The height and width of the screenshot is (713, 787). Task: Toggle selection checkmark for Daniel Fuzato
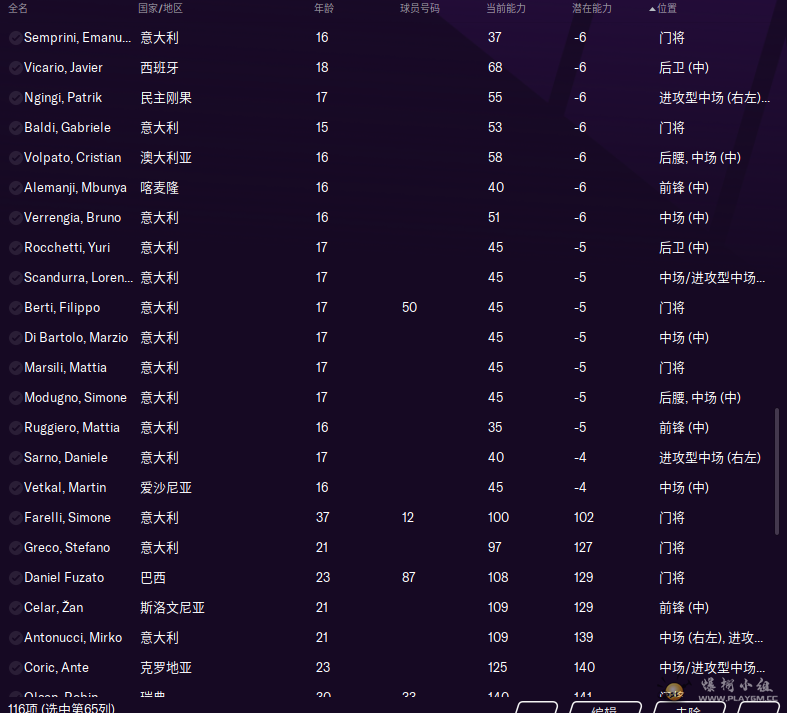(15, 578)
